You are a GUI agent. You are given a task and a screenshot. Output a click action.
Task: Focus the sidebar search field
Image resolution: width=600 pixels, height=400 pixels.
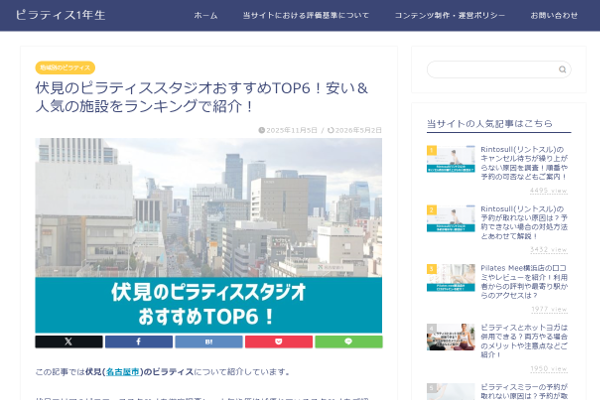(499, 69)
